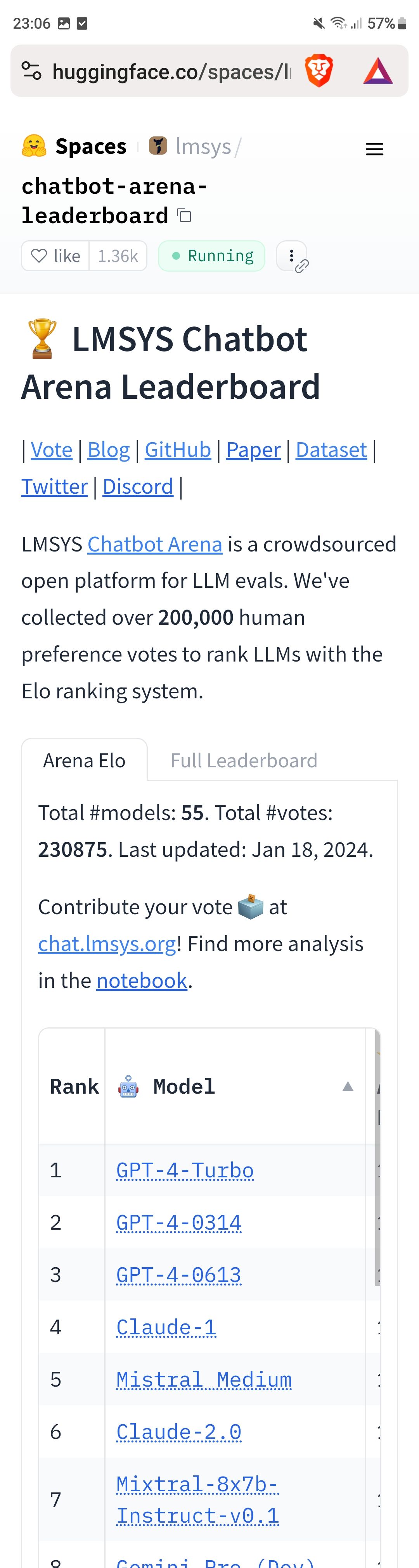419x1568 pixels.
Task: Follow the GitHub link
Action: [177, 450]
